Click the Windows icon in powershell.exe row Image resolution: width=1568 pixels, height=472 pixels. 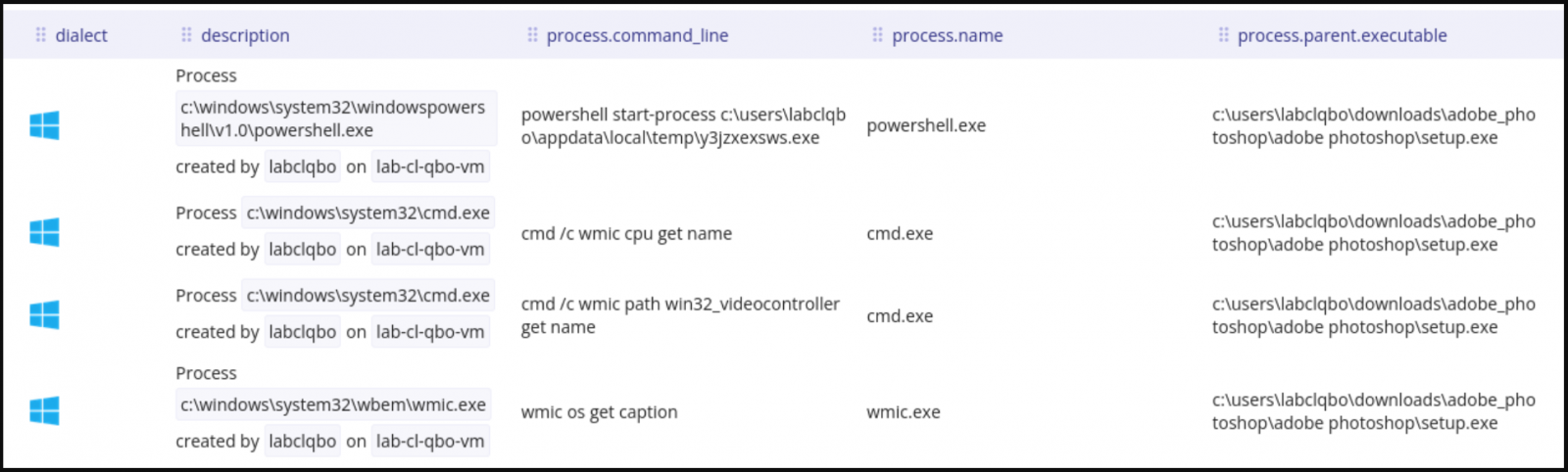coord(44,125)
